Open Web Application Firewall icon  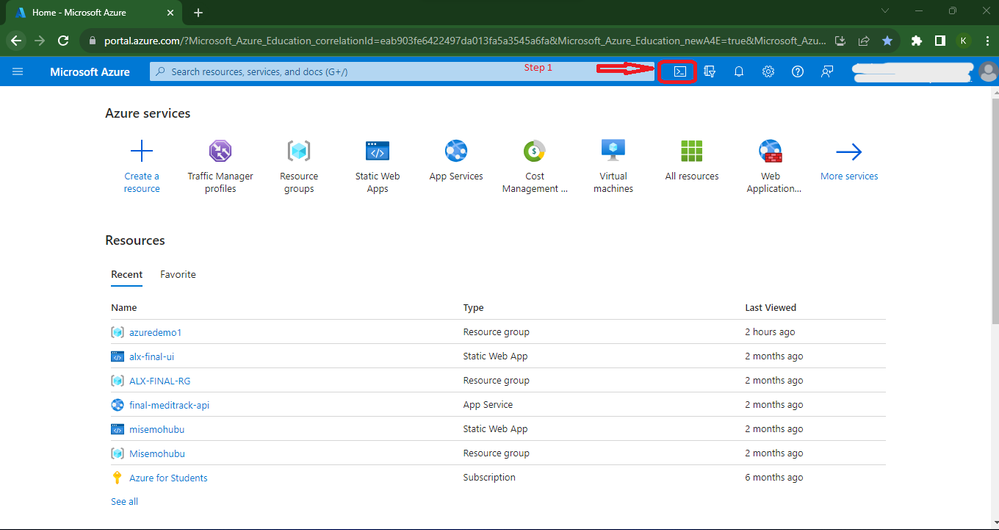pyautogui.click(x=770, y=151)
